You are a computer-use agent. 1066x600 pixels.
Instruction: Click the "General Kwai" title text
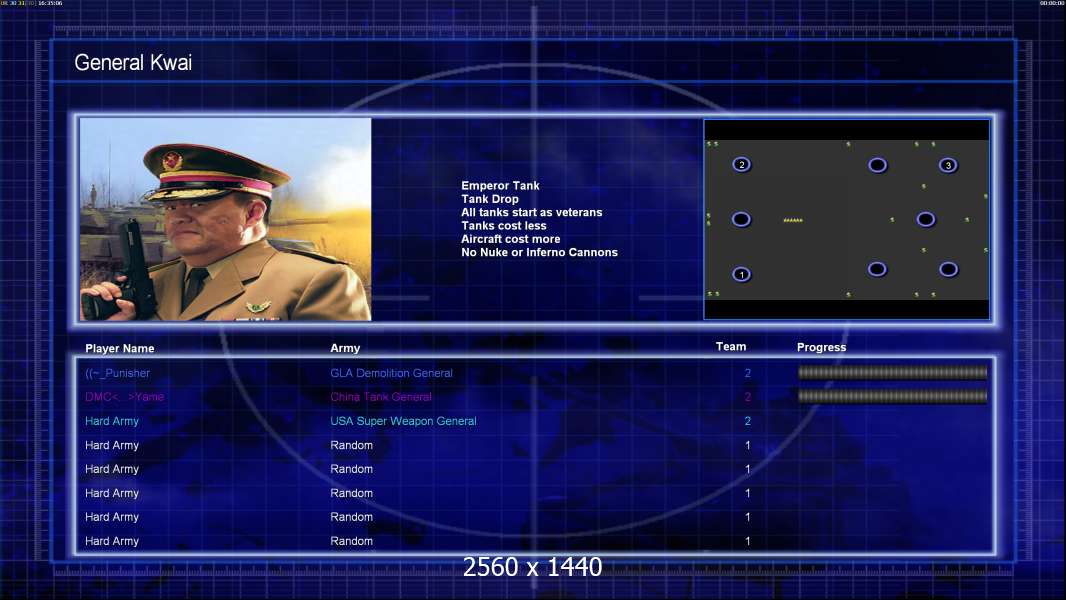[133, 63]
